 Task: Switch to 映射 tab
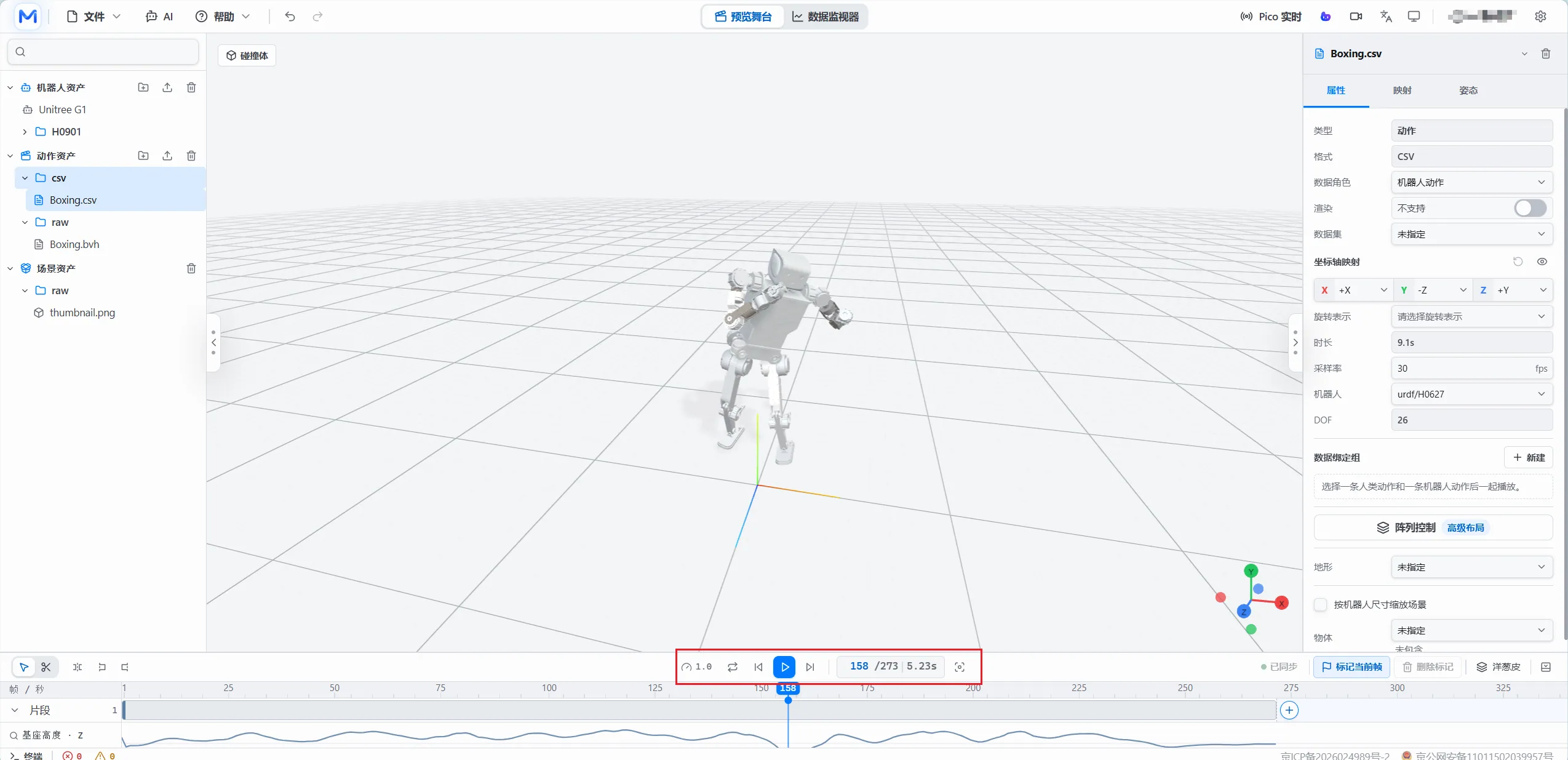(x=1402, y=90)
